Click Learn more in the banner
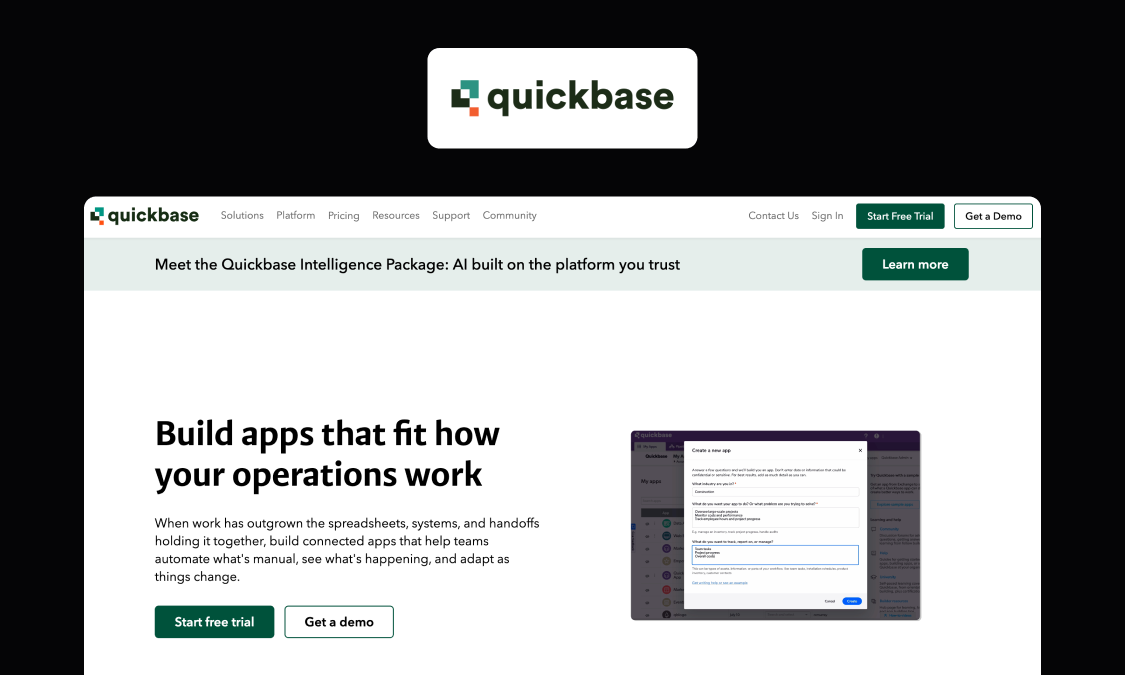The height and width of the screenshot is (675, 1125). click(x=915, y=264)
